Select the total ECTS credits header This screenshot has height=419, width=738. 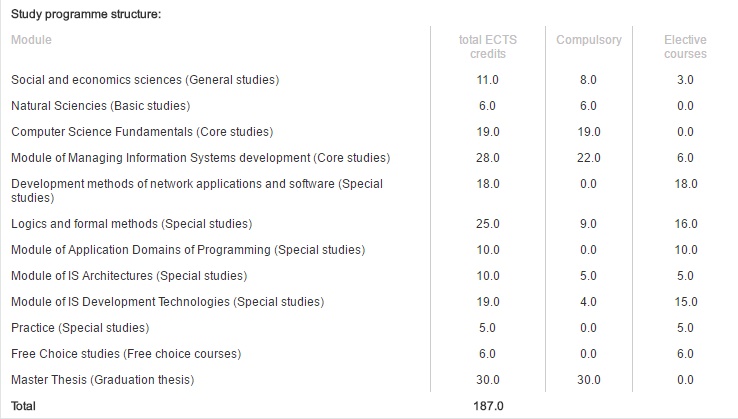point(488,47)
